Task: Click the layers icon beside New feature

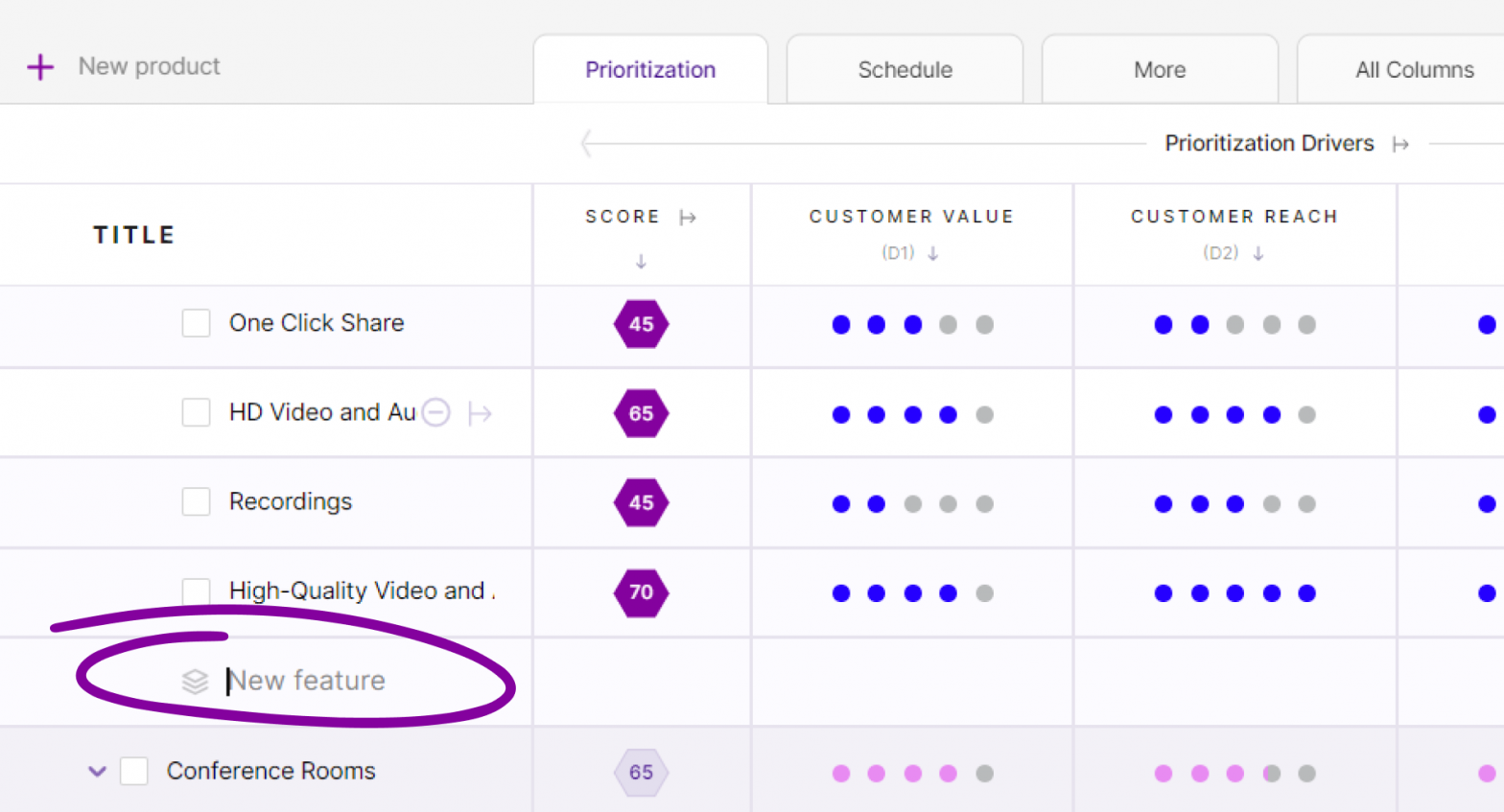Action: click(x=195, y=682)
